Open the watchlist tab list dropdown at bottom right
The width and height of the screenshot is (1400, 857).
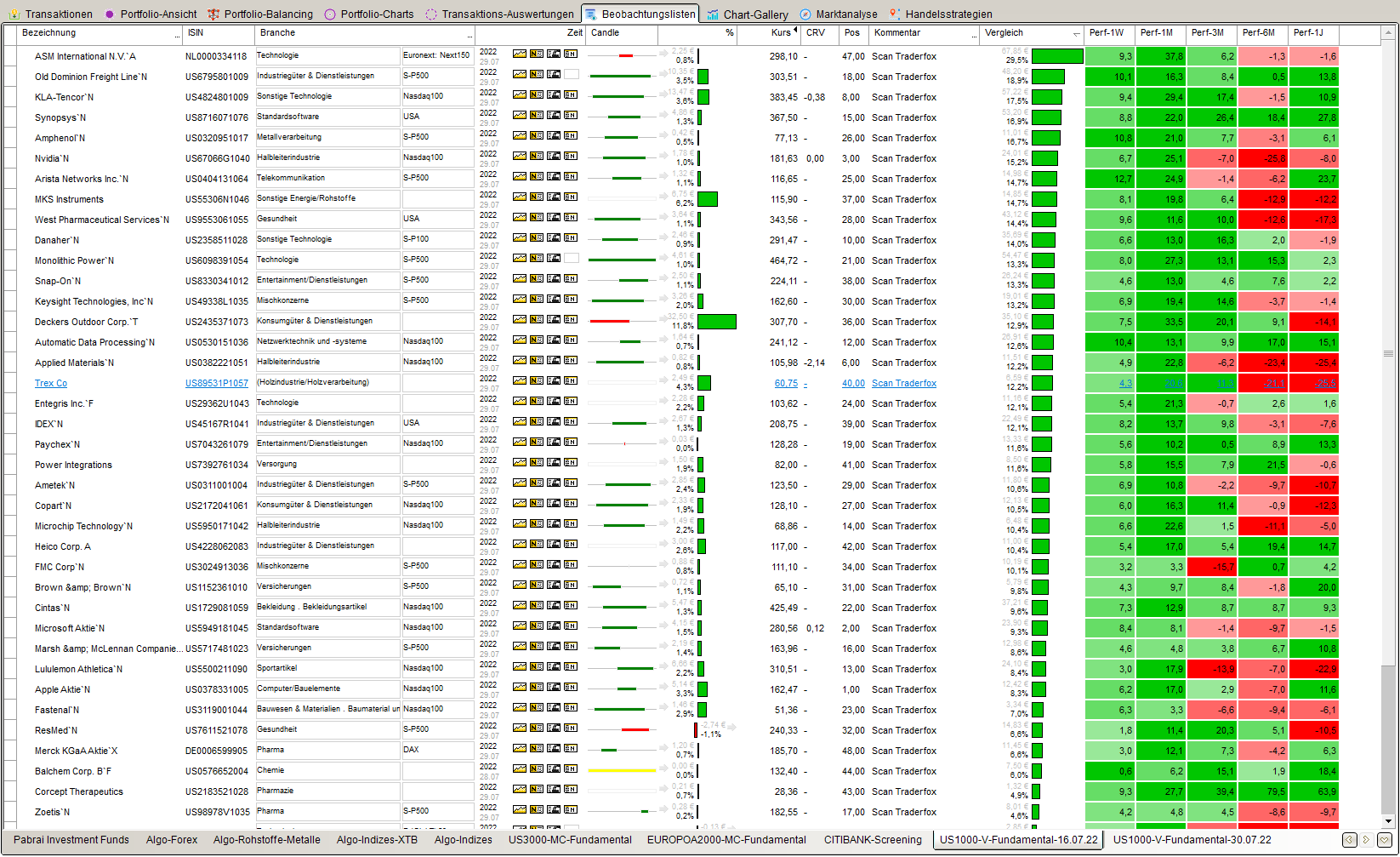[x=1385, y=840]
